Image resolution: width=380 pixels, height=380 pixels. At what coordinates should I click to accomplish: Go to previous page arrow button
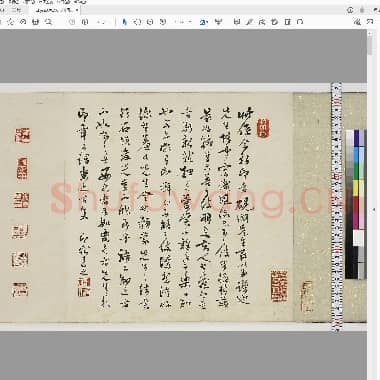coord(72,22)
